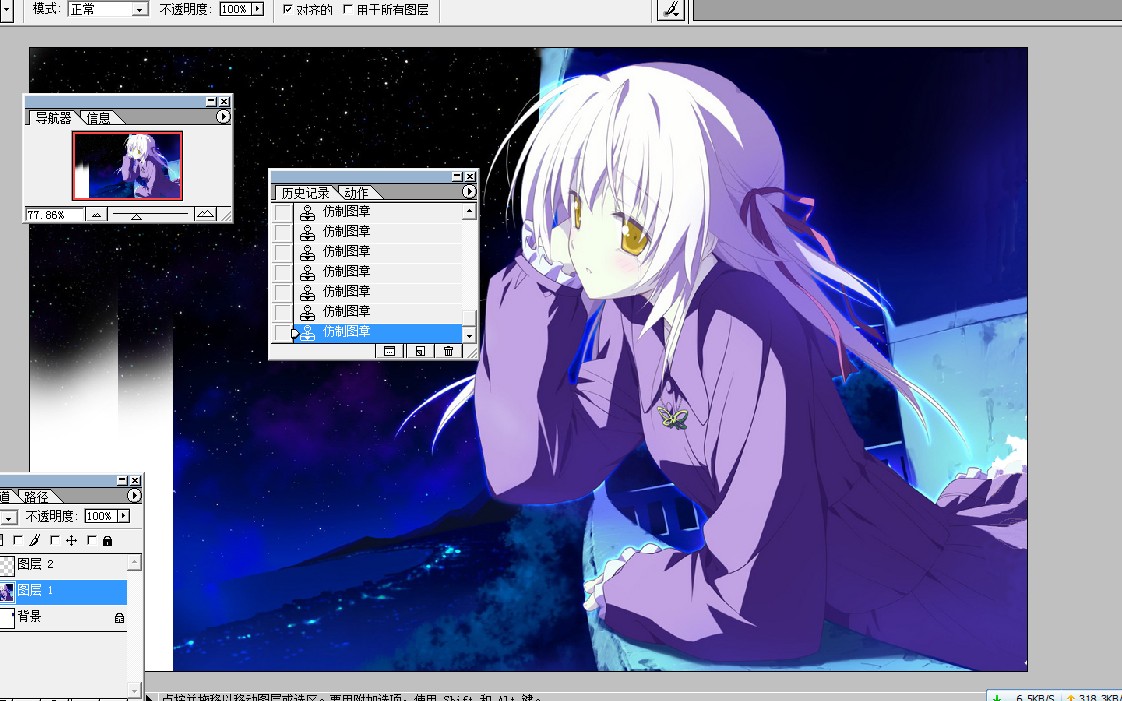Open the Navigator panel flyout menu arrow

(x=223, y=117)
